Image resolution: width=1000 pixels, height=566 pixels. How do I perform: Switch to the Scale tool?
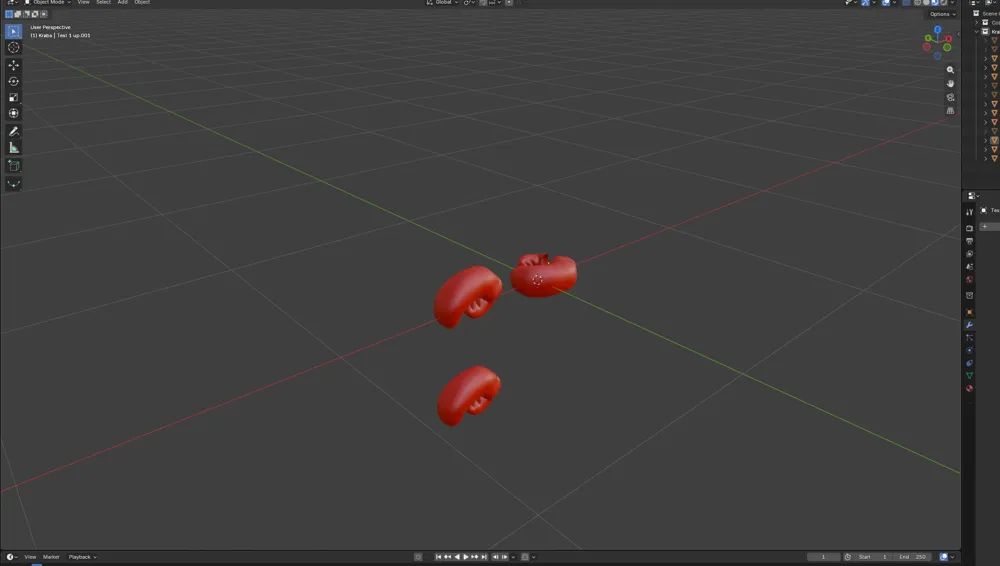point(13,97)
